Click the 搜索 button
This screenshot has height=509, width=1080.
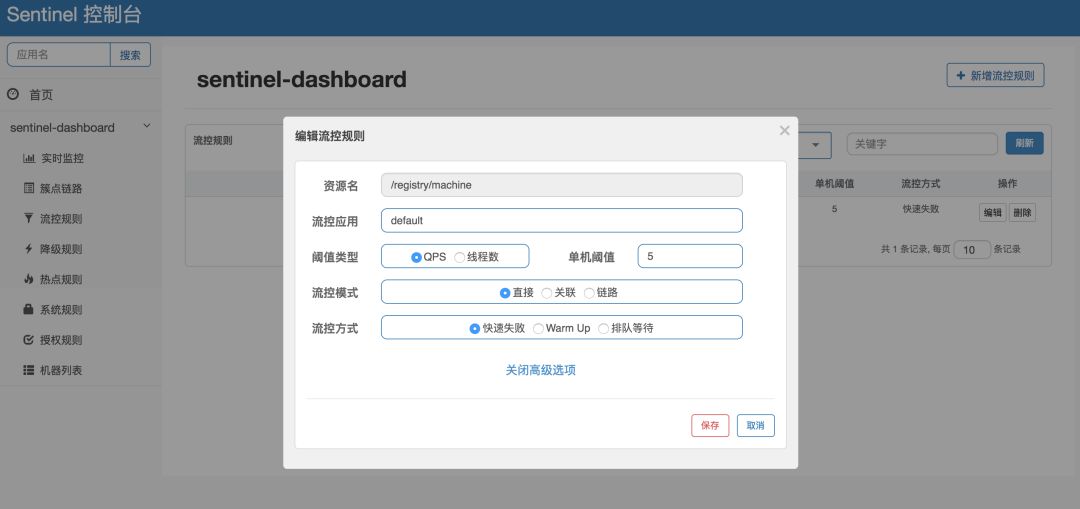pos(130,55)
